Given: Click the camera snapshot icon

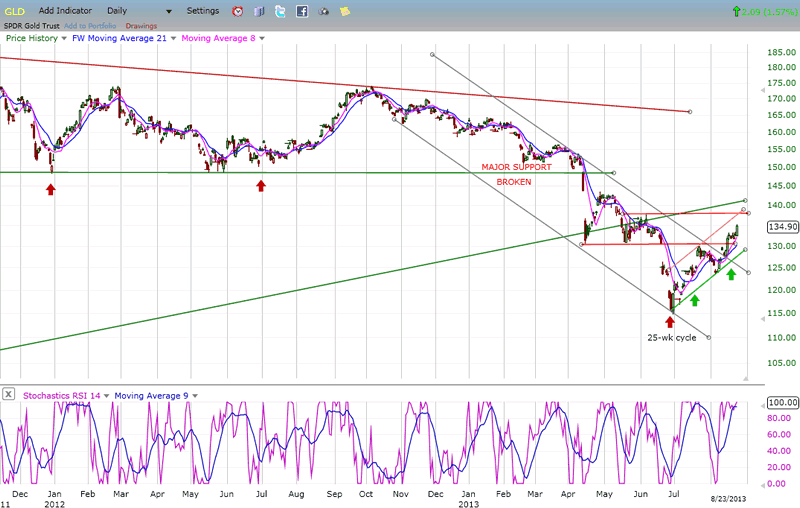Looking at the screenshot, I should [324, 11].
